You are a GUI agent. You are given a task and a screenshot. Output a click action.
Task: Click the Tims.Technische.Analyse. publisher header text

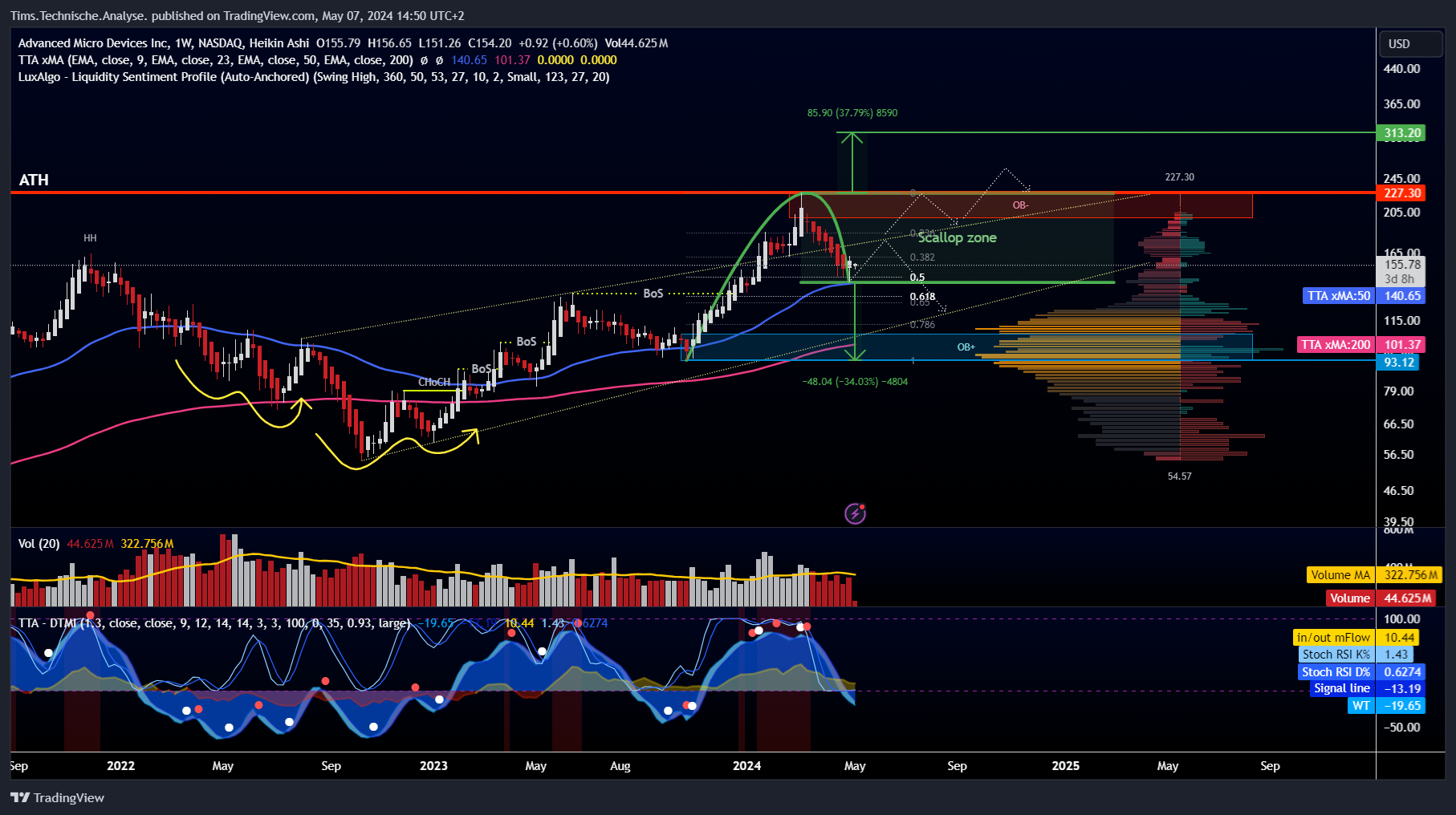[x=79, y=16]
